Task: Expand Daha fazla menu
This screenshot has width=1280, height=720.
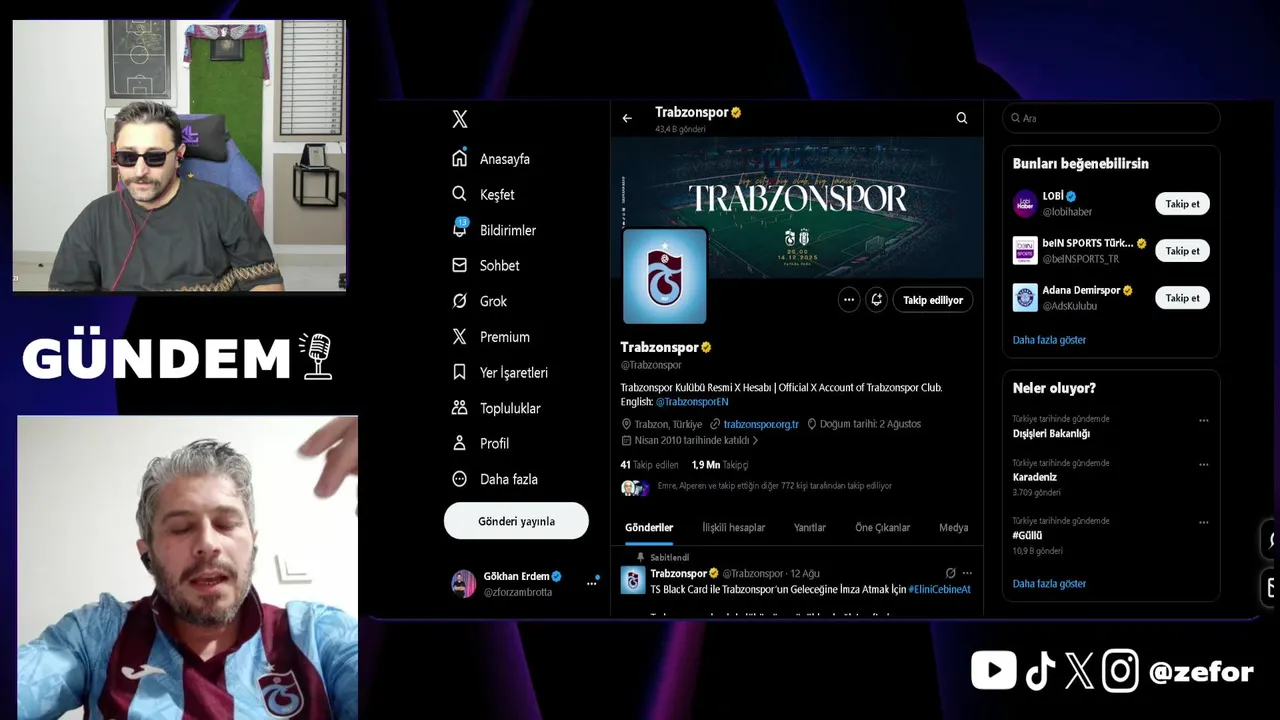Action: [x=495, y=479]
